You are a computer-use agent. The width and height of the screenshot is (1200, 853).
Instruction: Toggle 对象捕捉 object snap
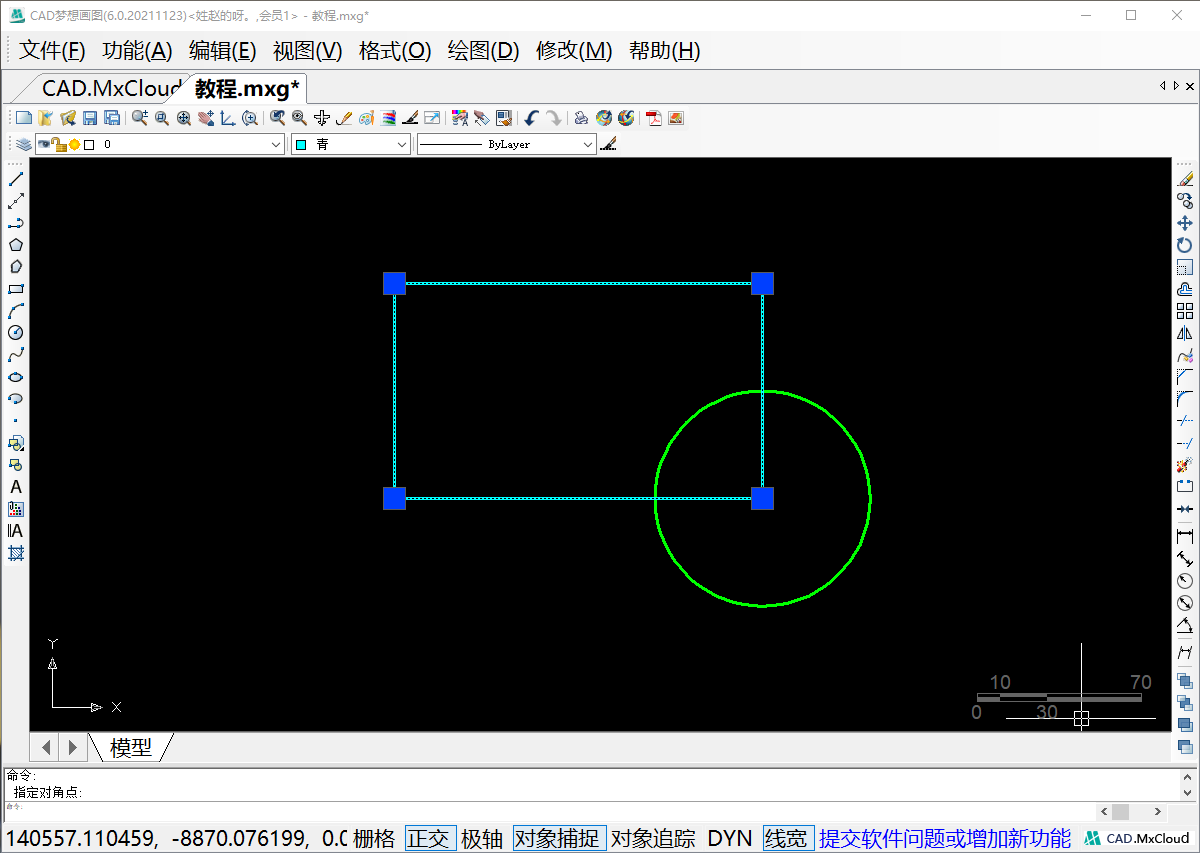click(559, 838)
